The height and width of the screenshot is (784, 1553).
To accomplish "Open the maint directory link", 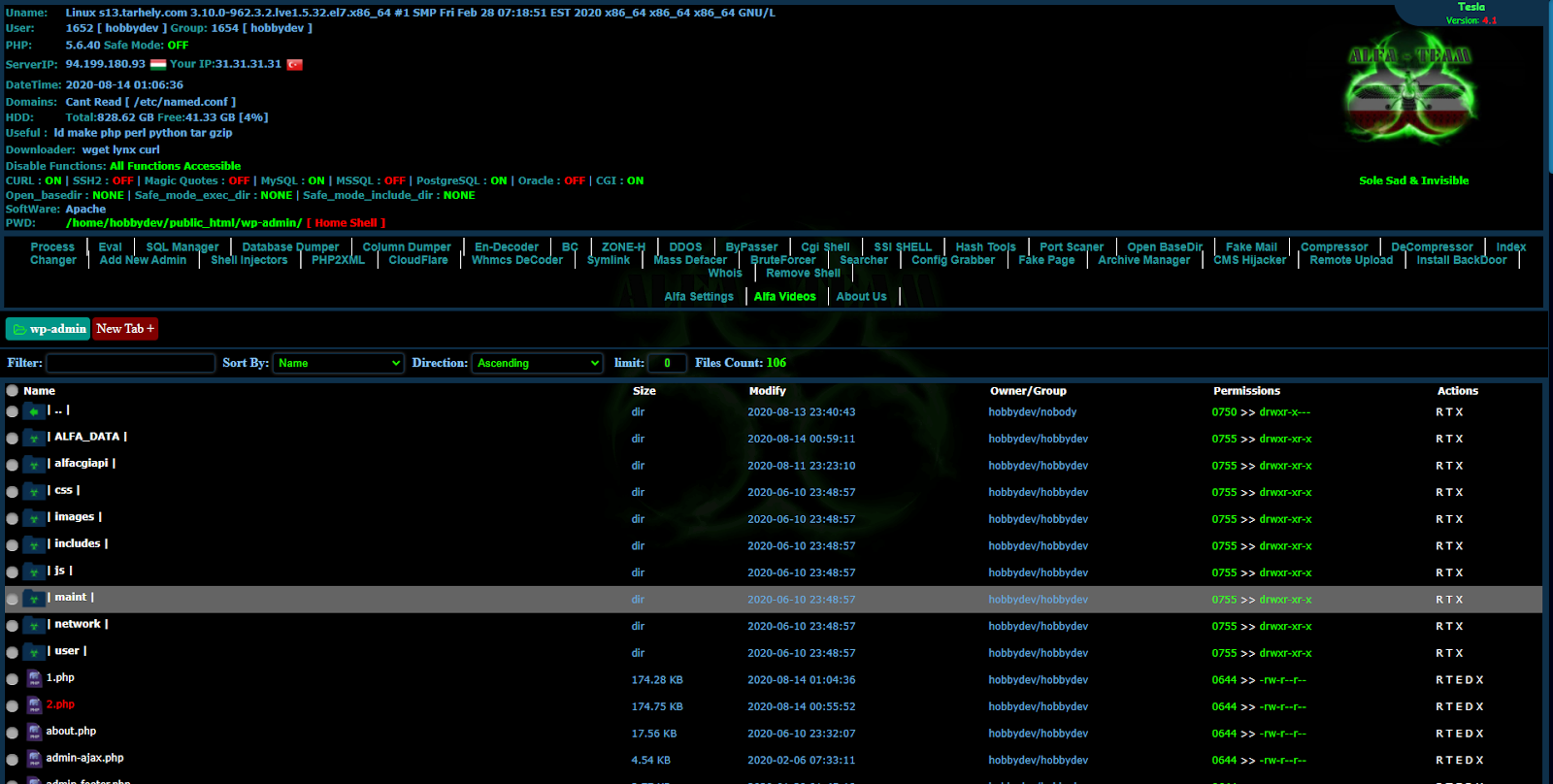I will [70, 598].
